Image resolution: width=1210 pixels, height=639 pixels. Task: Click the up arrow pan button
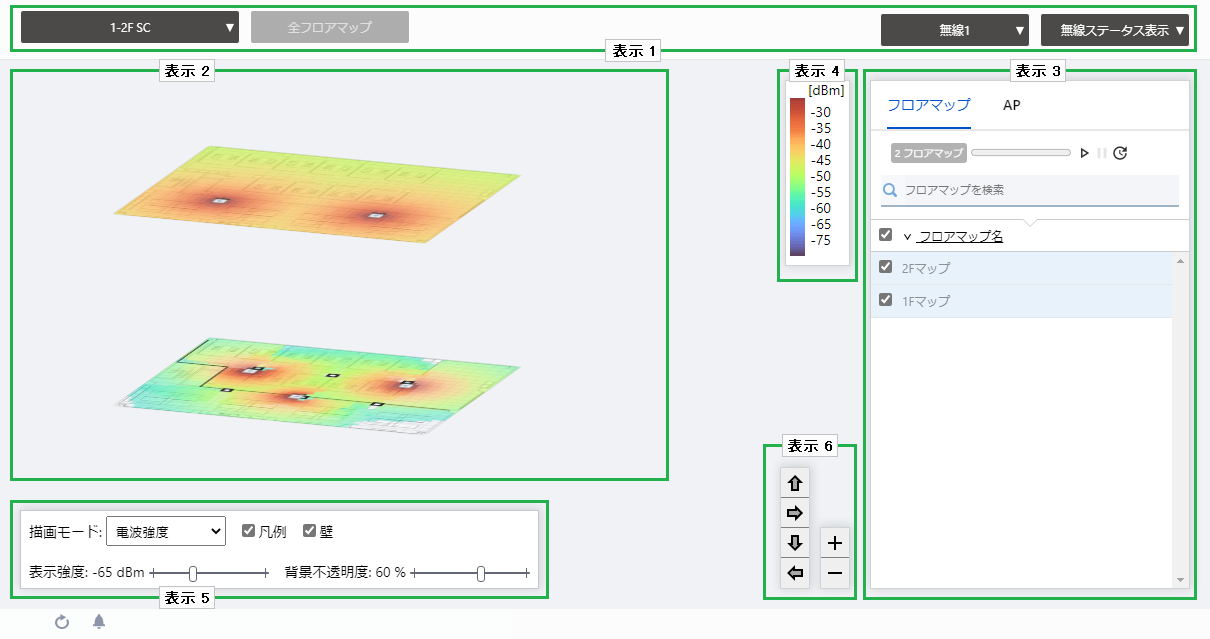click(x=795, y=483)
